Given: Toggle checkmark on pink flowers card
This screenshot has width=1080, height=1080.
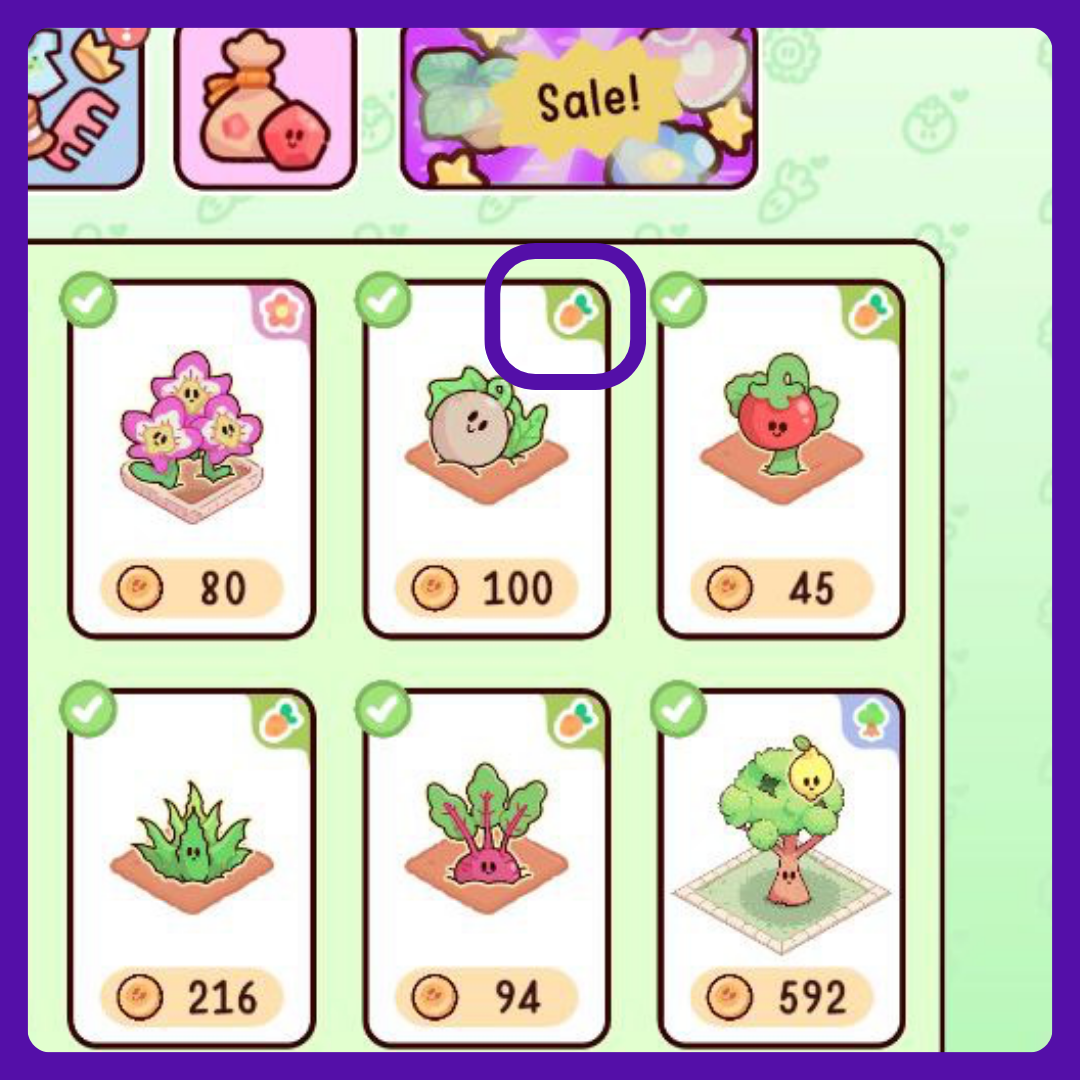Looking at the screenshot, I should (x=88, y=300).
